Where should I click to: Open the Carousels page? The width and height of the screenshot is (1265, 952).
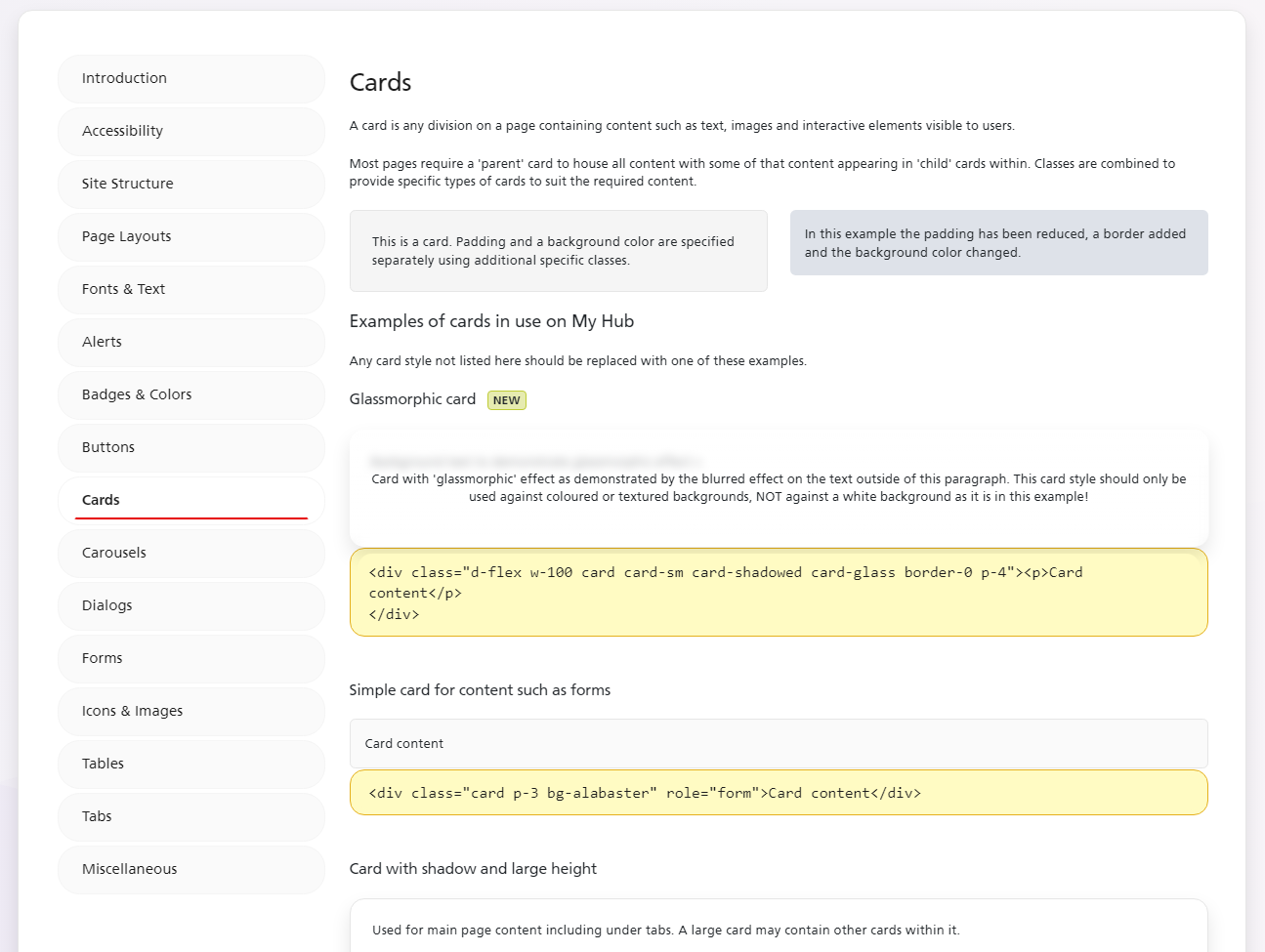point(190,553)
